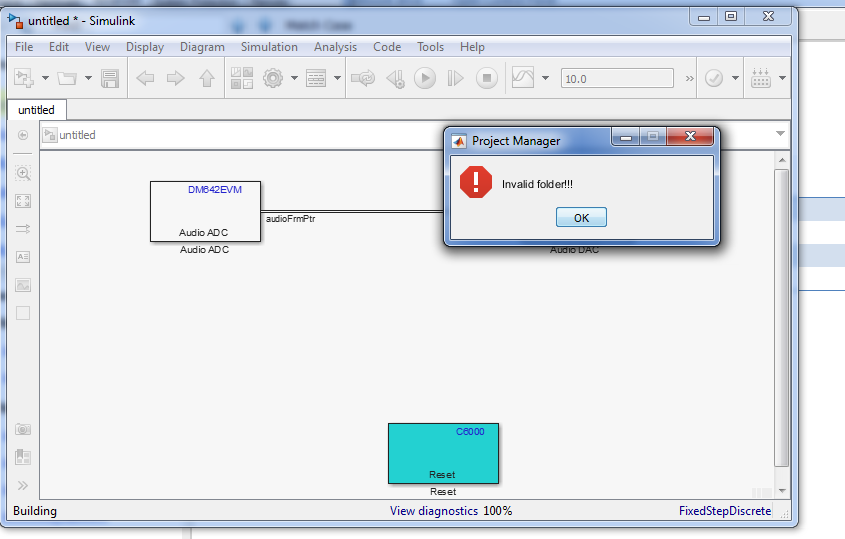
Task: Open the View menu
Action: pos(98,47)
